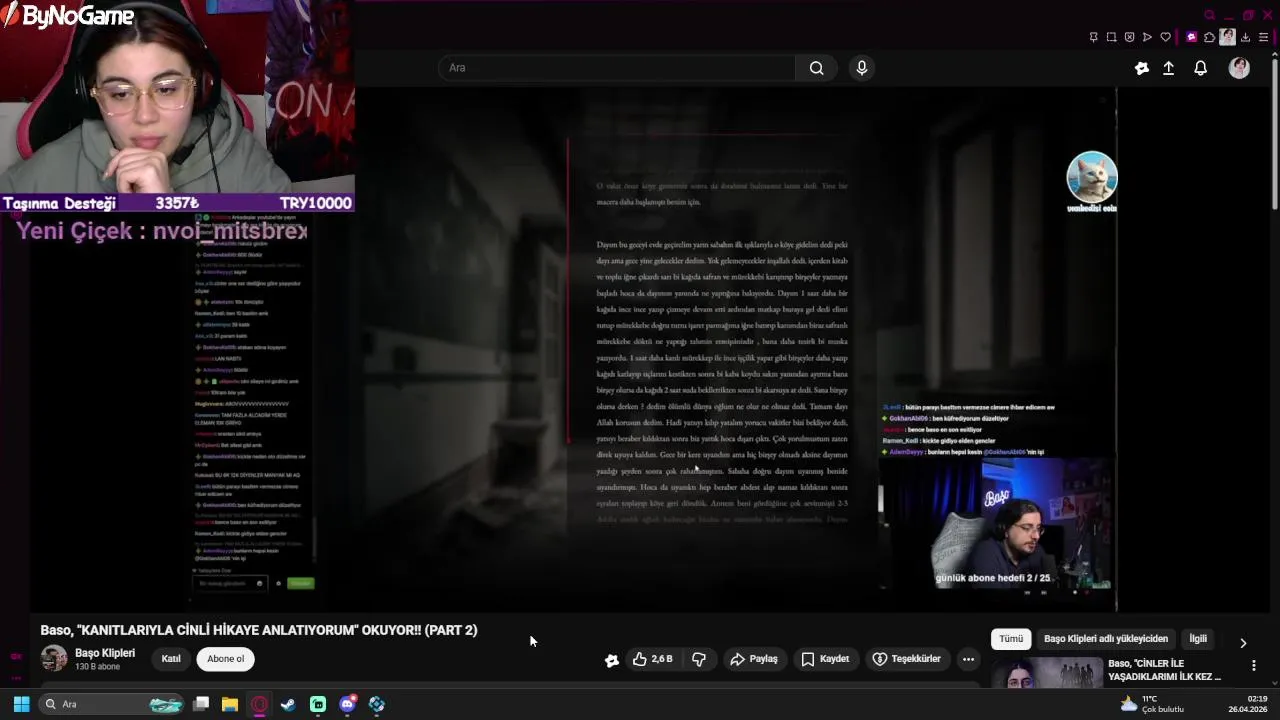Subscribe with the Abone ol button

tap(225, 659)
